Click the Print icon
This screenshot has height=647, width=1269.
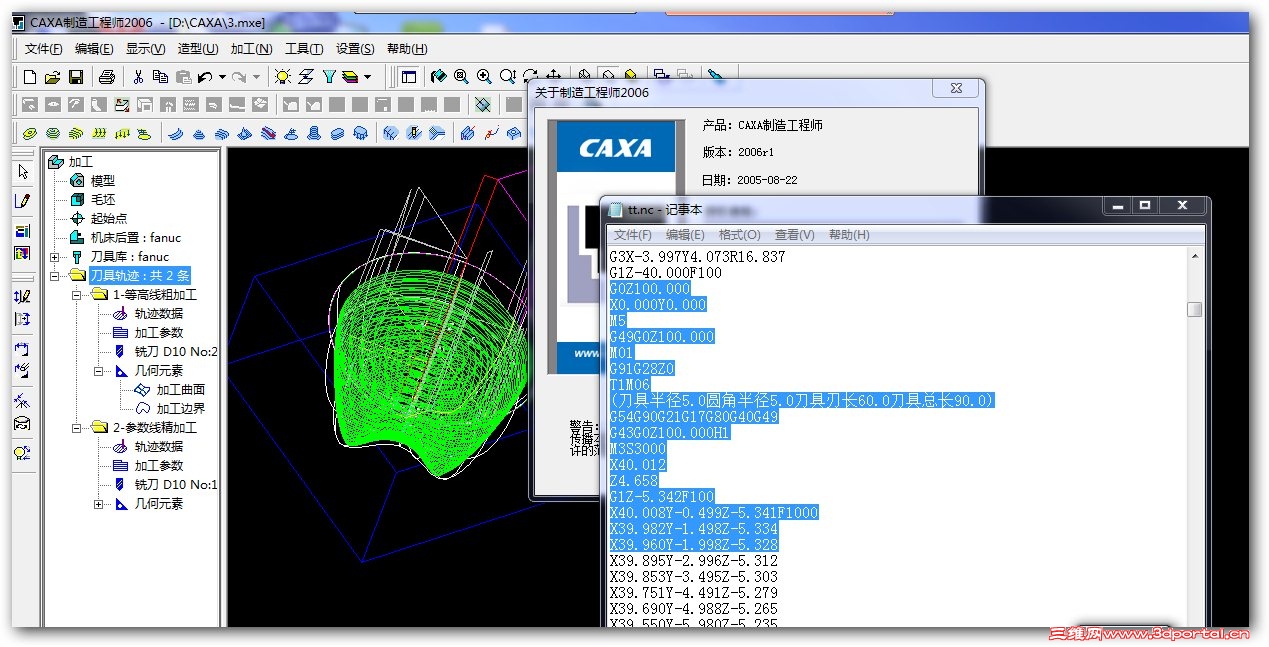pos(107,77)
